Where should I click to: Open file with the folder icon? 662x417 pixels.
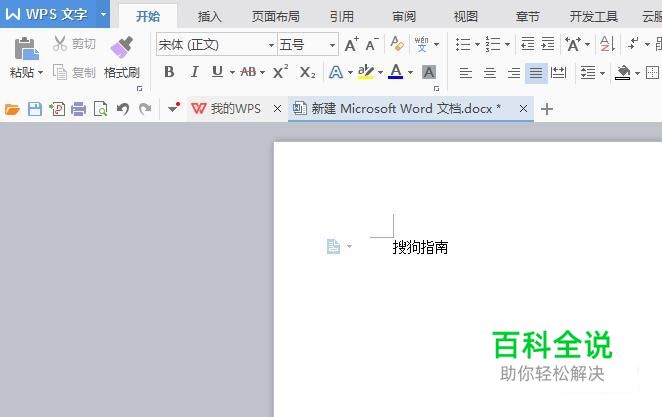pyautogui.click(x=12, y=109)
